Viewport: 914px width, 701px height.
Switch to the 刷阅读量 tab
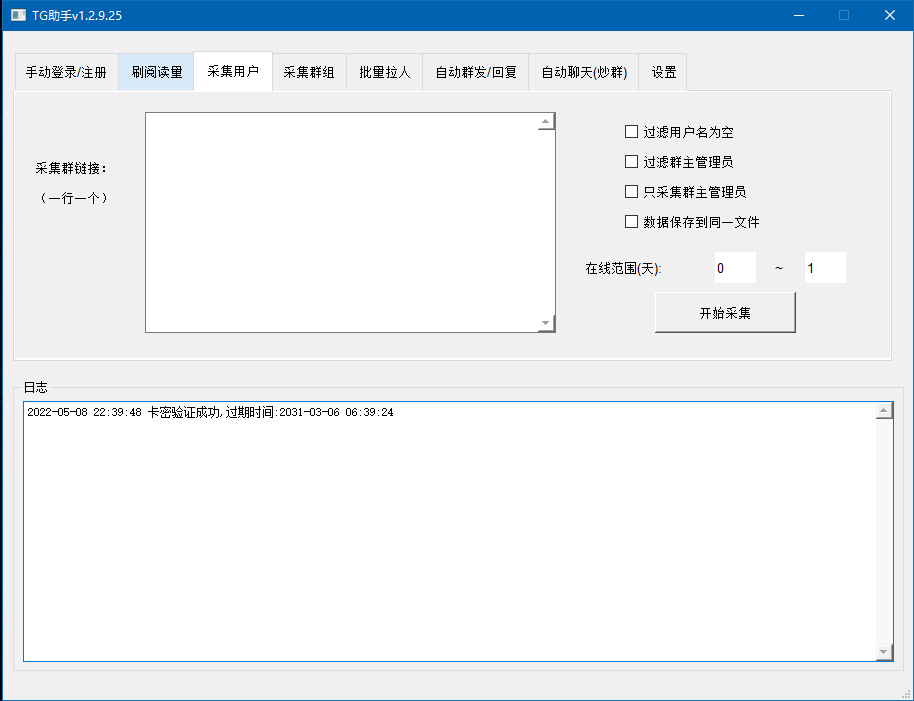click(156, 72)
